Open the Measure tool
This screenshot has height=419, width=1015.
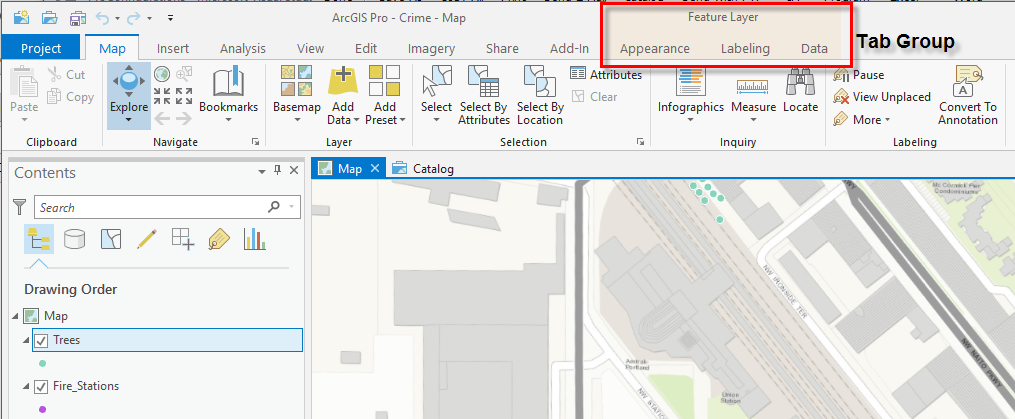tap(753, 95)
